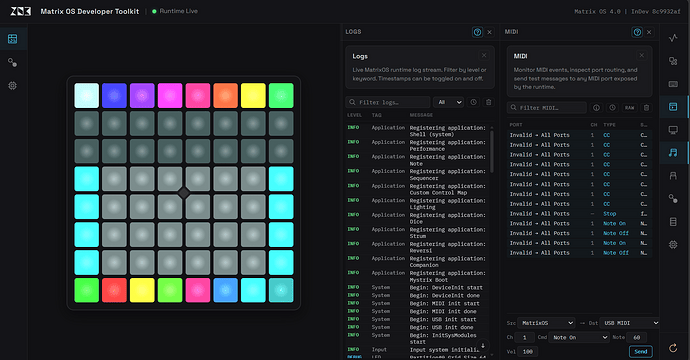Open the database storage panel icon
690x360 pixels.
pos(673,221)
